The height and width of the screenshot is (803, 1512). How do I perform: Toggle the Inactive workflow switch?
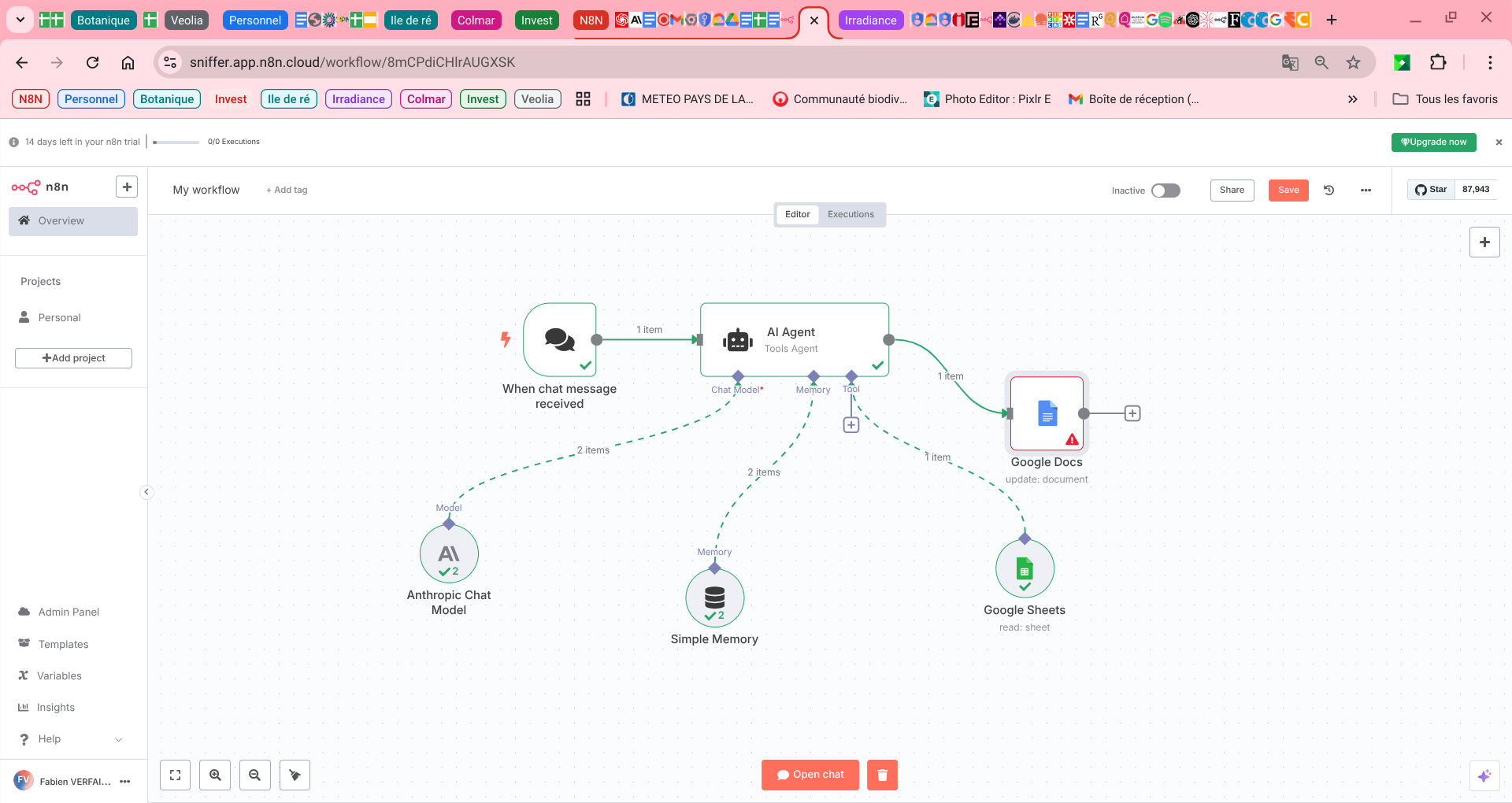point(1165,191)
